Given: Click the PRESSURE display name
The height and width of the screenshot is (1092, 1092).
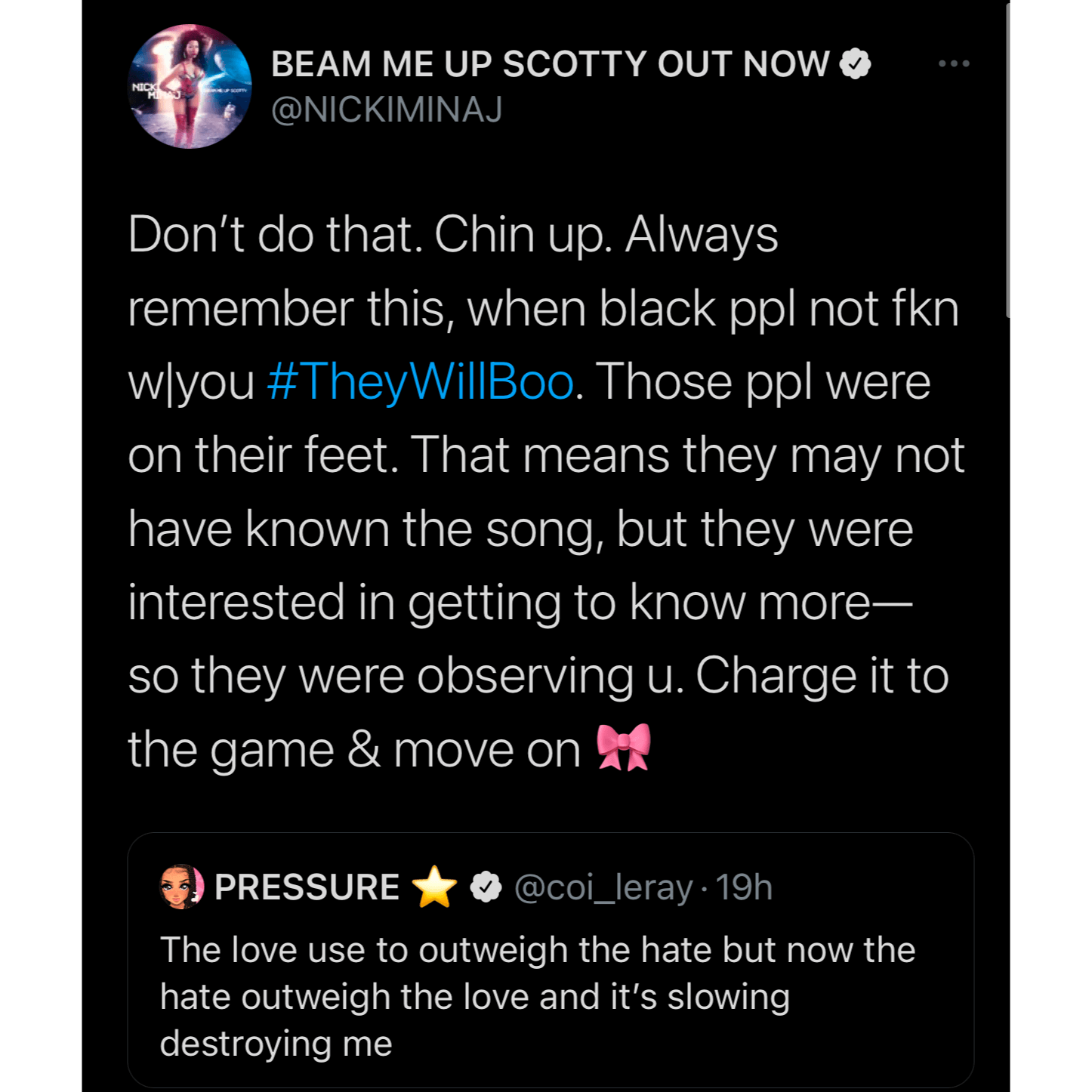Looking at the screenshot, I should (x=307, y=887).
